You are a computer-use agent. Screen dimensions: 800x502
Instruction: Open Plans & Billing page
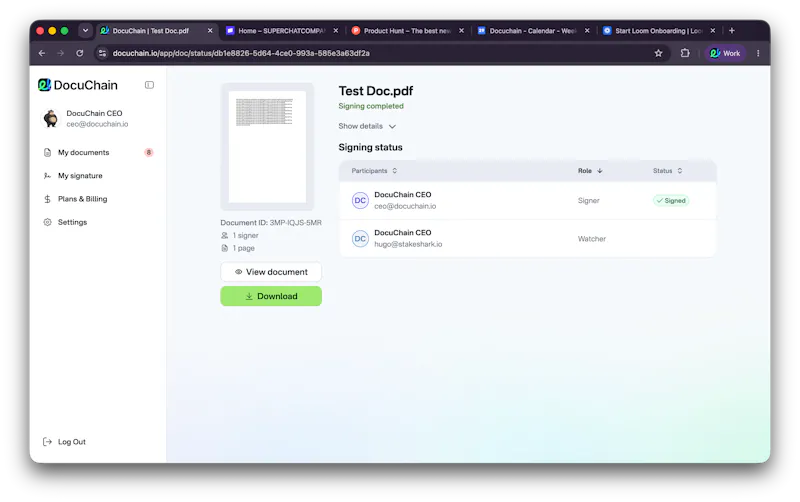82,199
